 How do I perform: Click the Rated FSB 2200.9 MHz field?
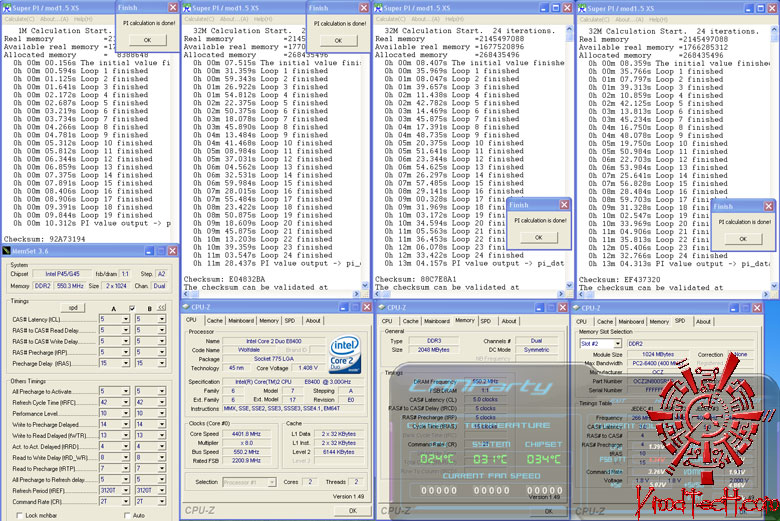coord(246,461)
